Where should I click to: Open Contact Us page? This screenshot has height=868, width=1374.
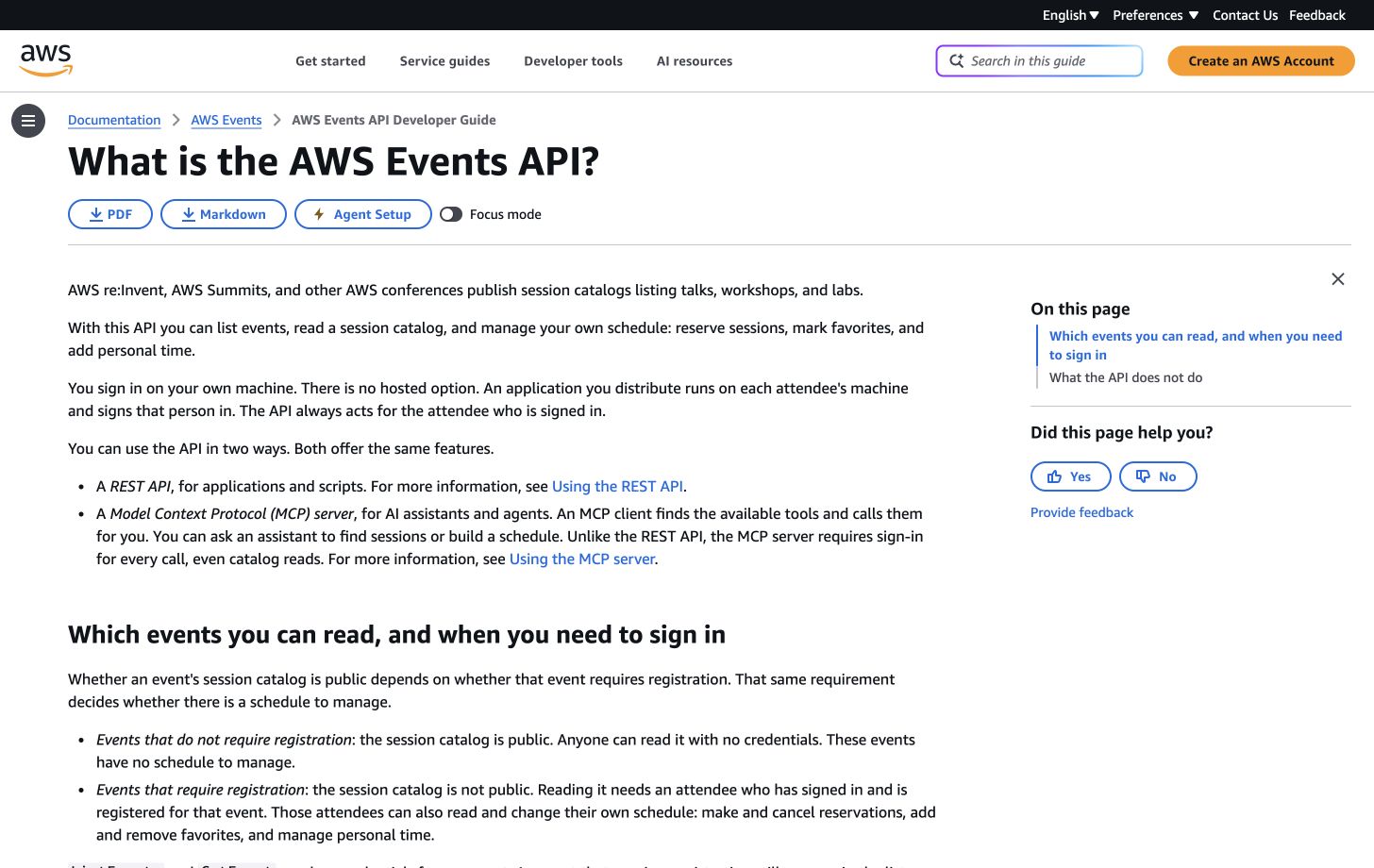(x=1245, y=15)
